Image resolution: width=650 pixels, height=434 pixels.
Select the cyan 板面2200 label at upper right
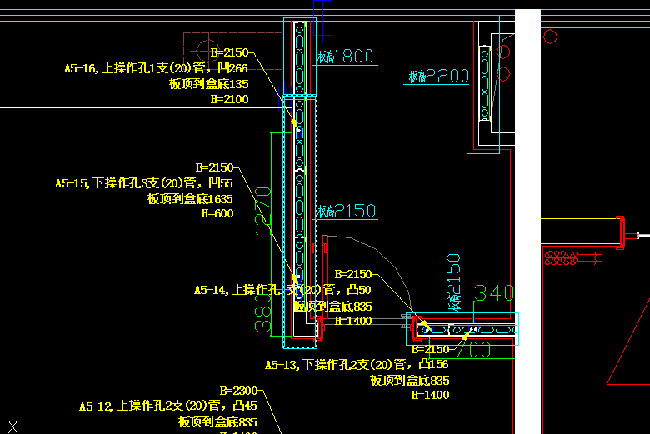[x=438, y=76]
